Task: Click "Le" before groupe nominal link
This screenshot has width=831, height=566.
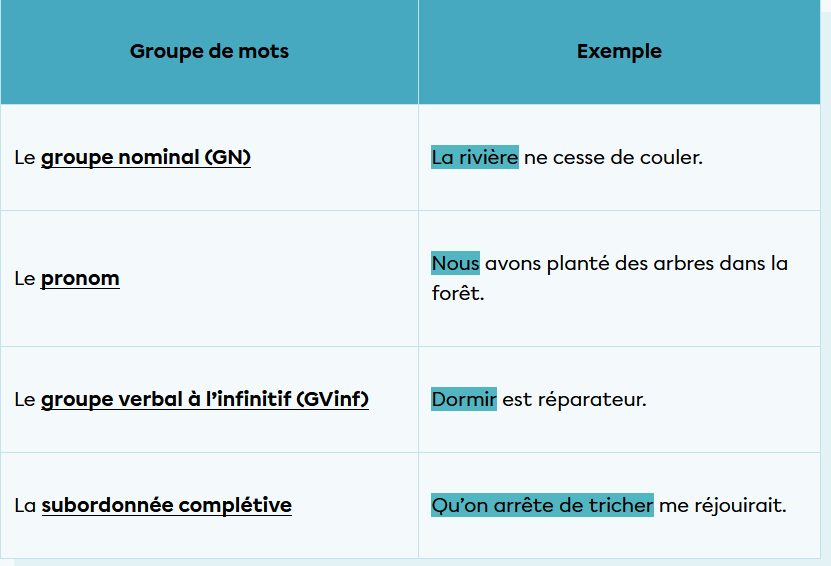Action: 25,158
